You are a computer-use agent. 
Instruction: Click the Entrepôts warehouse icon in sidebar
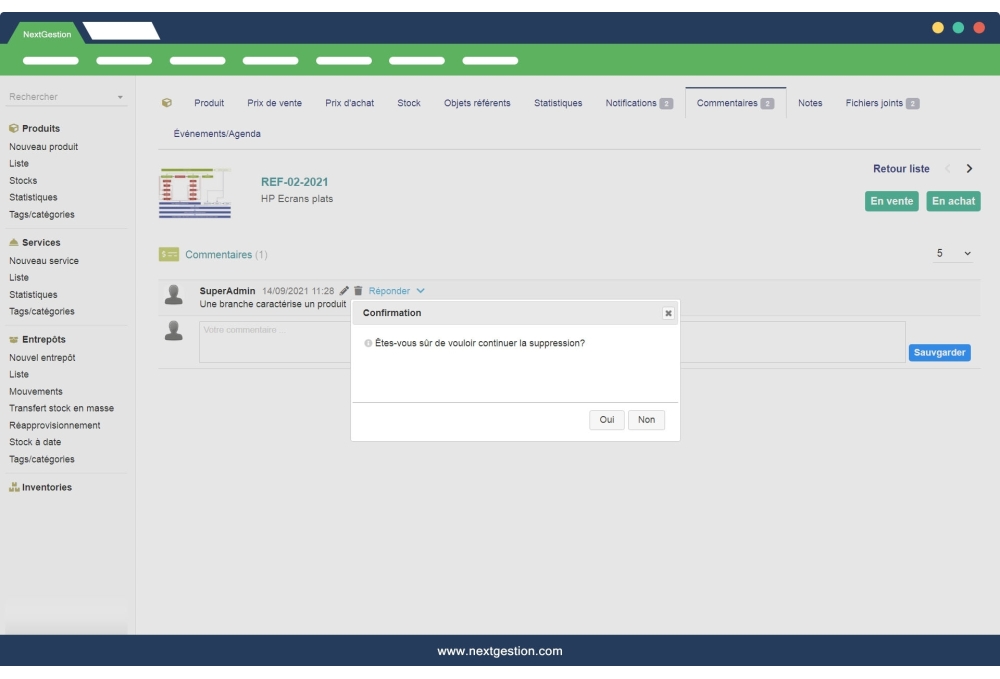point(11,340)
